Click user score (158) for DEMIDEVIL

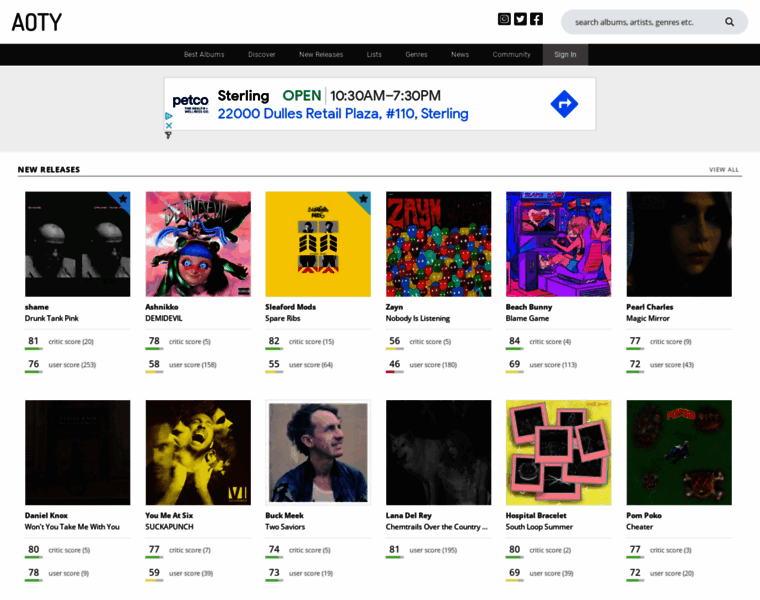click(x=192, y=365)
